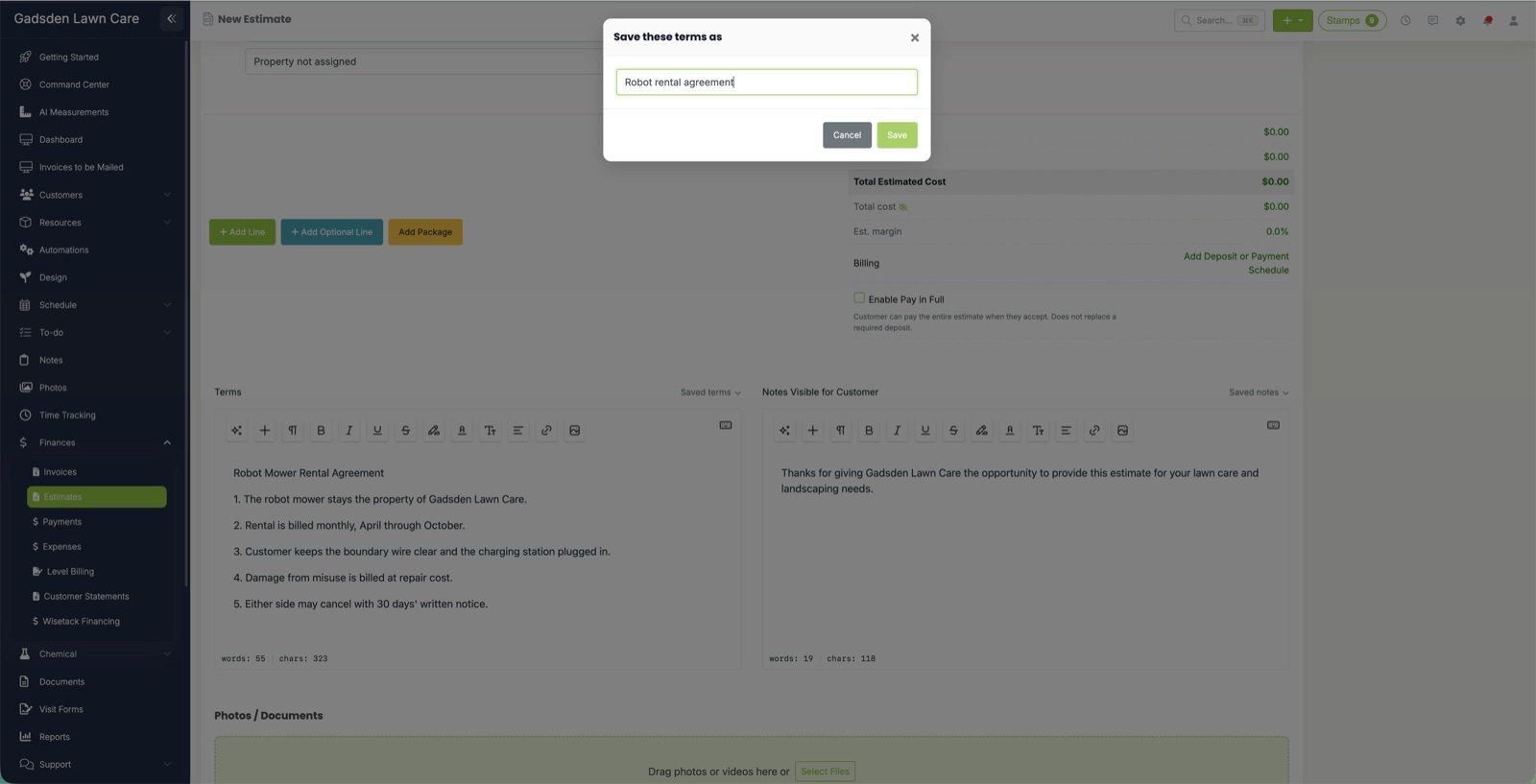This screenshot has width=1536, height=784.
Task: Toggle bold in the Terms editor
Action: pos(321,431)
